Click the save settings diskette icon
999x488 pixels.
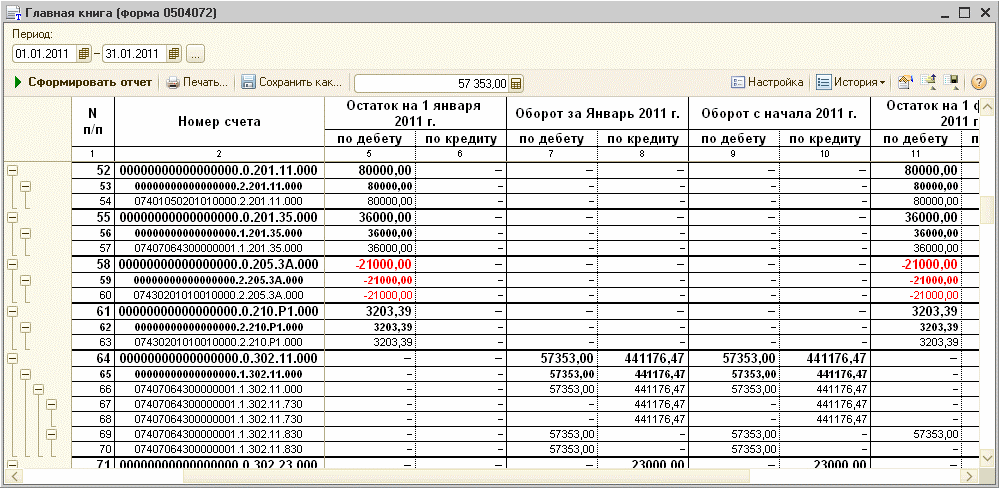click(x=952, y=82)
